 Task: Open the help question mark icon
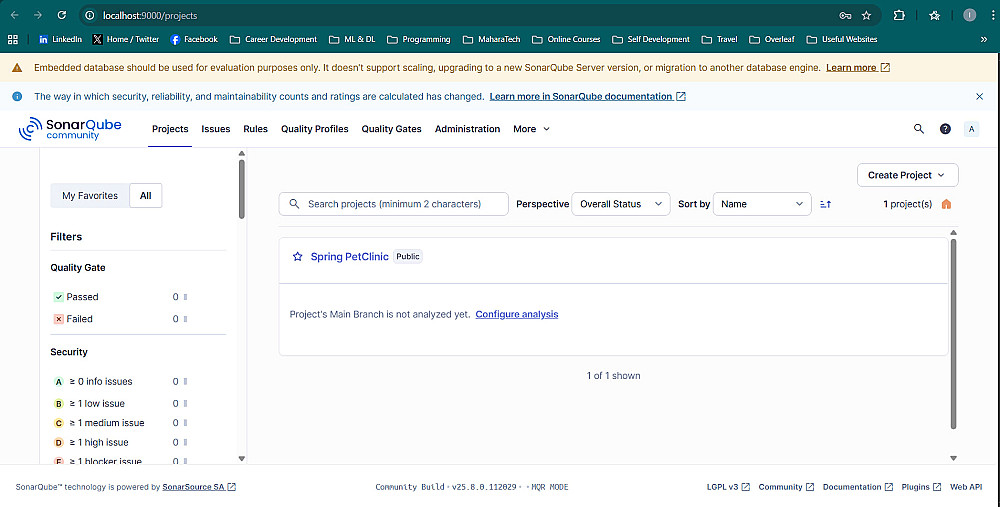click(x=945, y=129)
